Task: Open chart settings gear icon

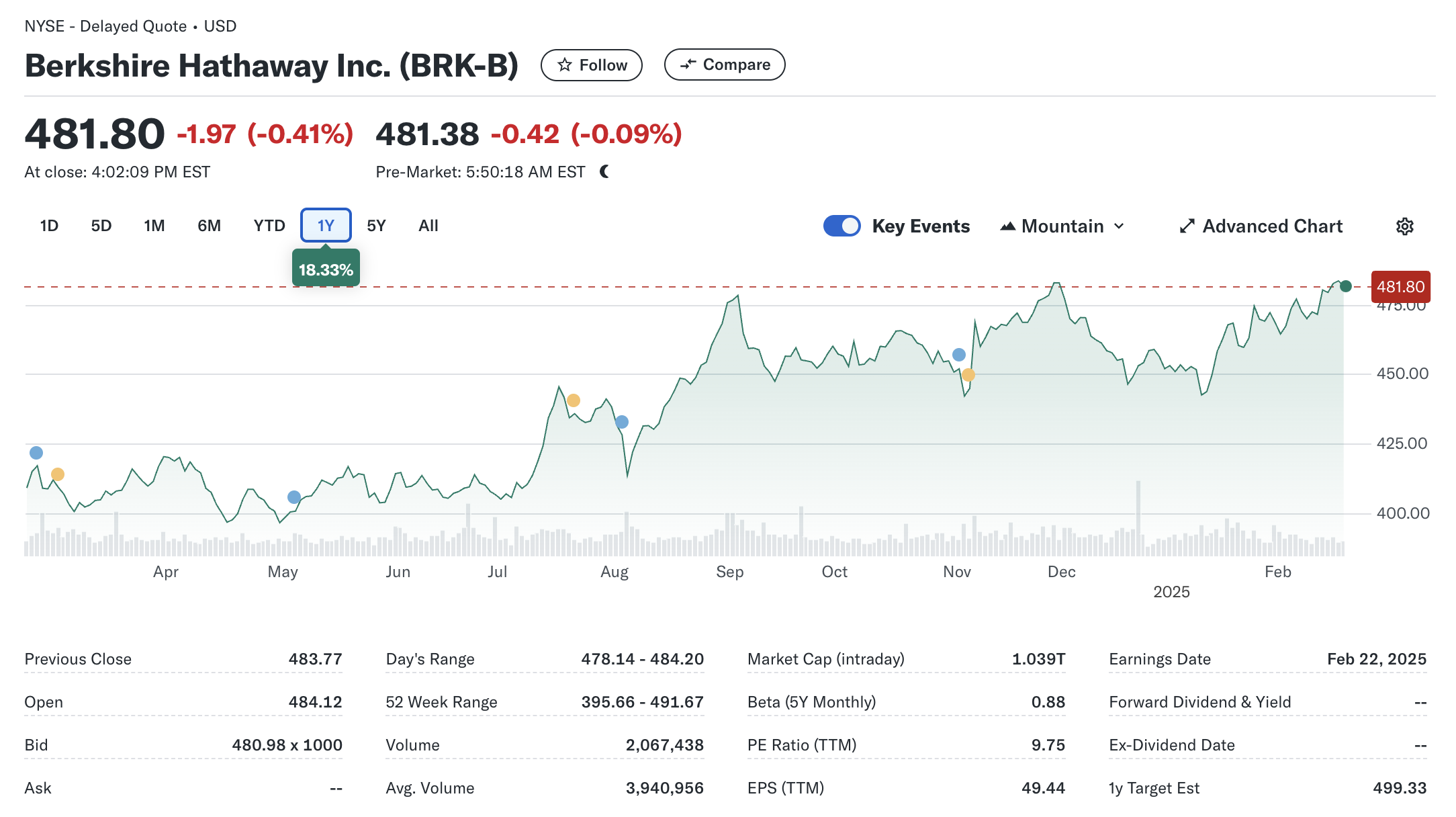Action: tap(1404, 226)
